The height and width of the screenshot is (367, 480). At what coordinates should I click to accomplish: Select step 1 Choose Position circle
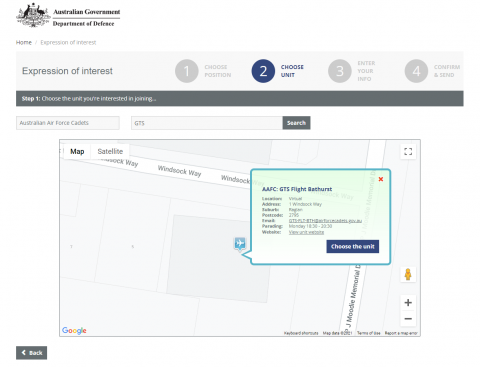[187, 71]
